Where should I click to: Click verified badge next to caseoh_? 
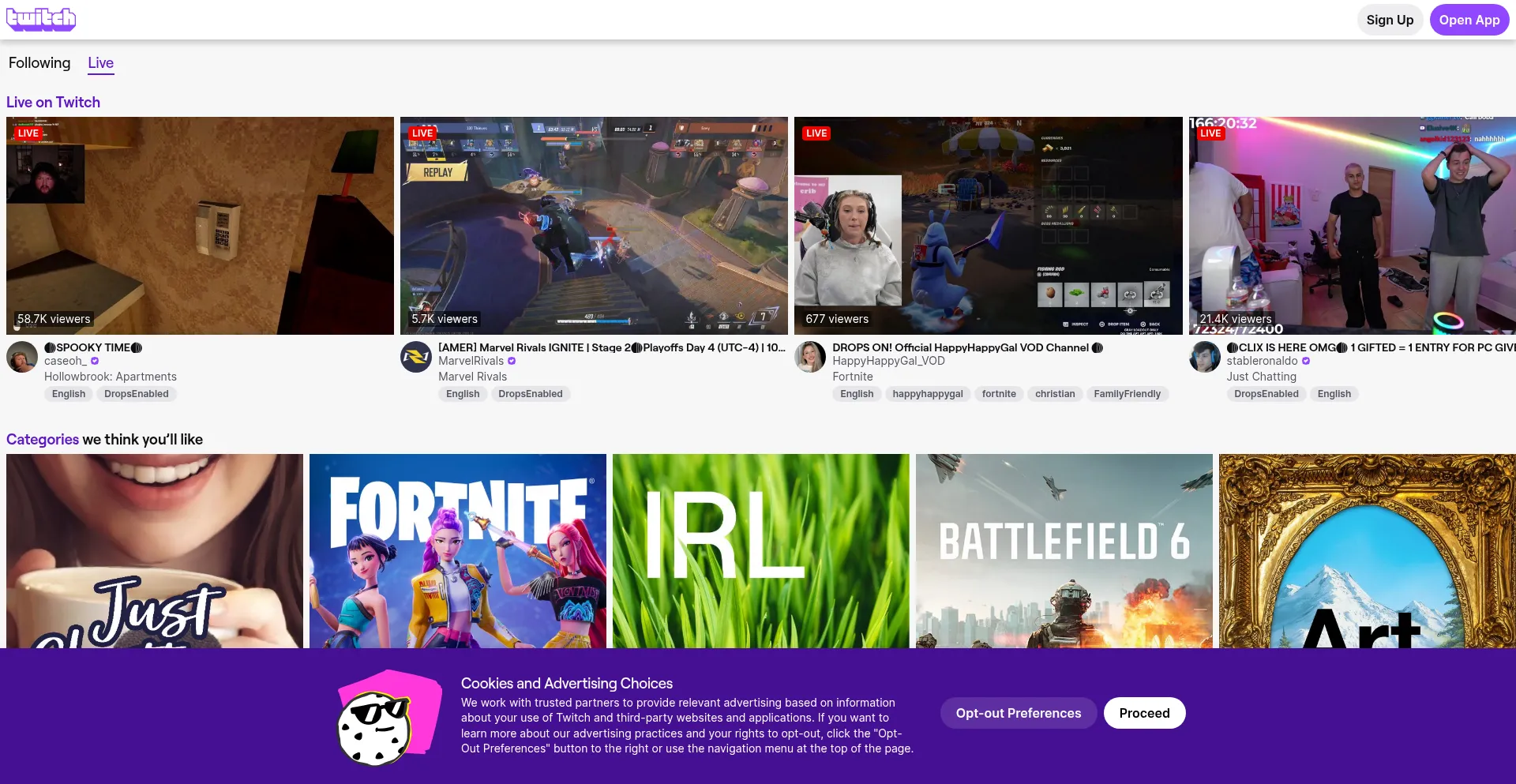pyautogui.click(x=95, y=362)
